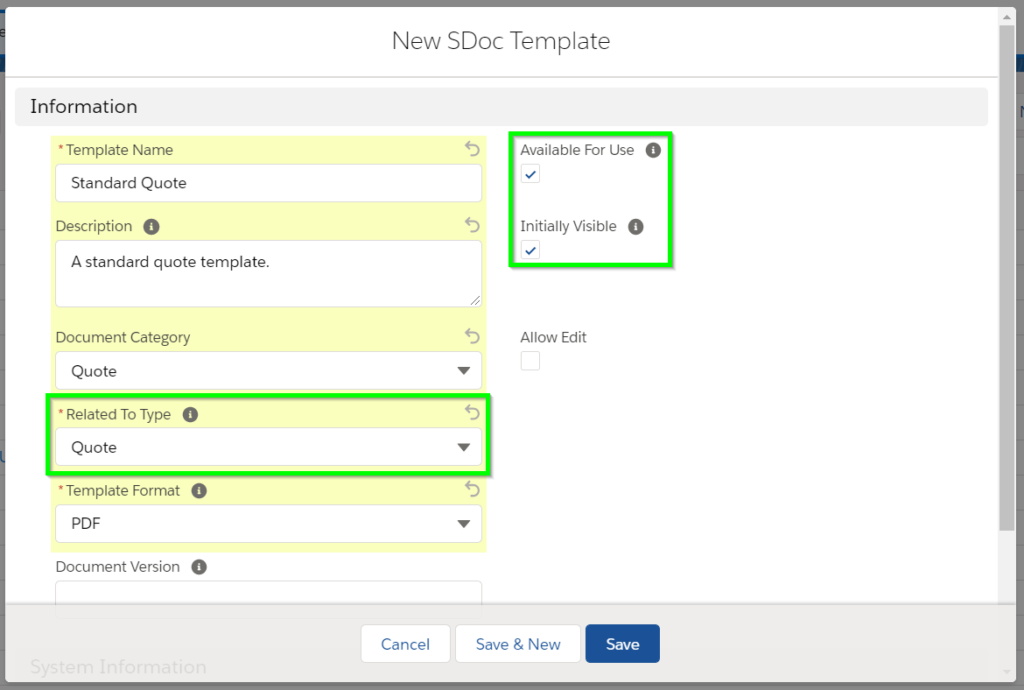This screenshot has height=690, width=1024.
Task: Cancel the new template dialog
Action: [x=405, y=643]
